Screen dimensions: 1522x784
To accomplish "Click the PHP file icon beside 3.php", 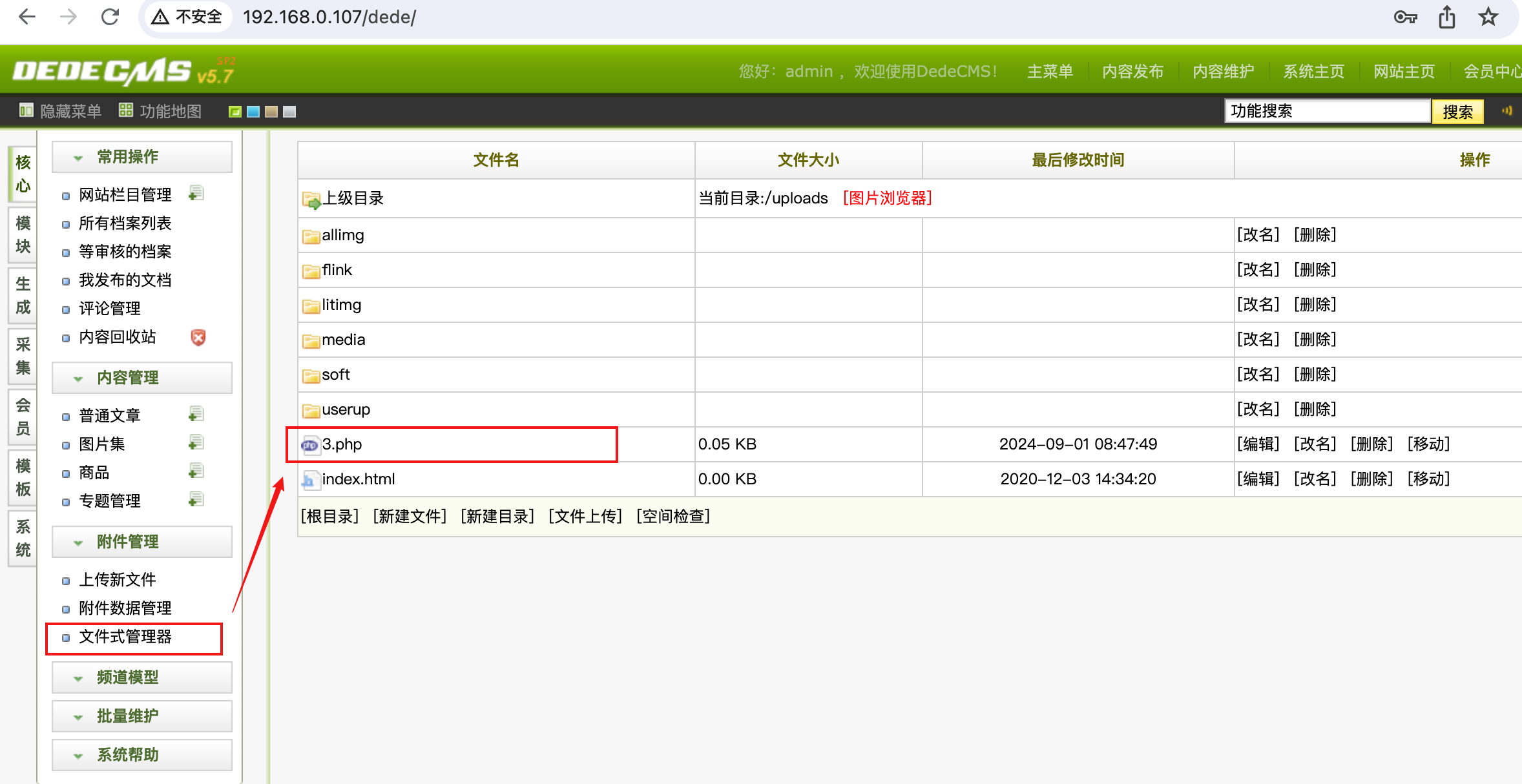I will click(310, 444).
